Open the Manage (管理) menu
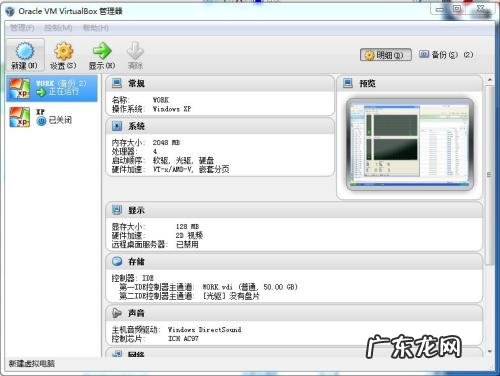The image size is (500, 376). [x=22, y=28]
